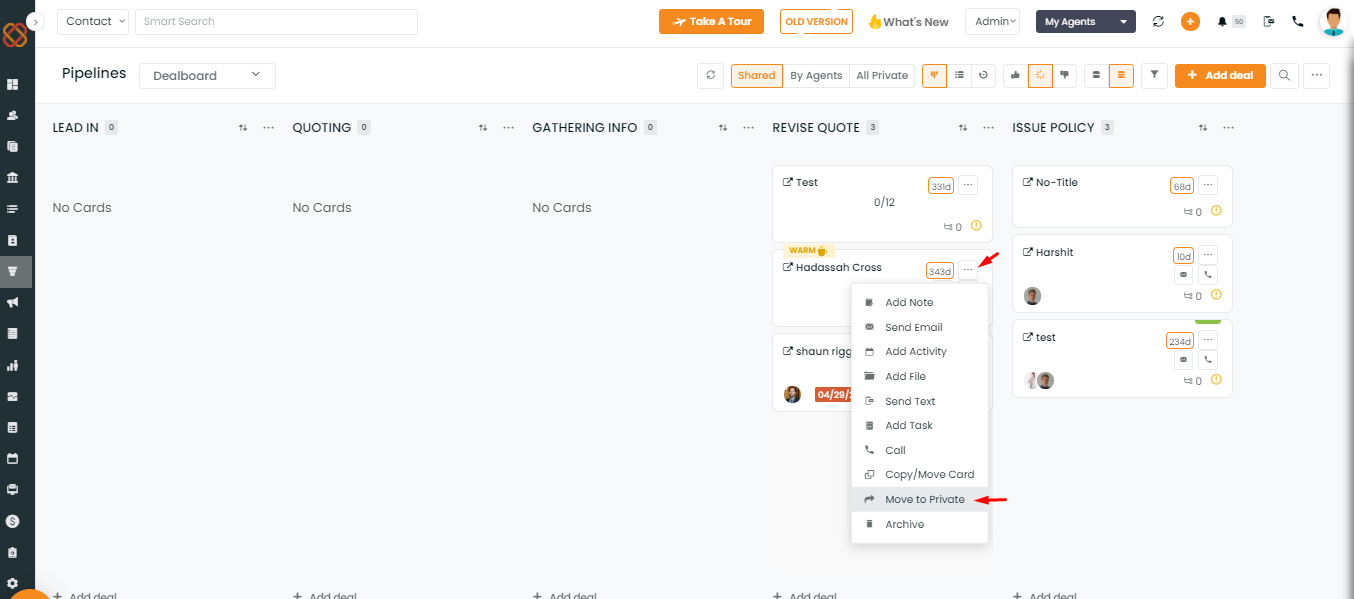This screenshot has width=1354, height=599.
Task: Click the text message icon in header
Action: point(1269,21)
